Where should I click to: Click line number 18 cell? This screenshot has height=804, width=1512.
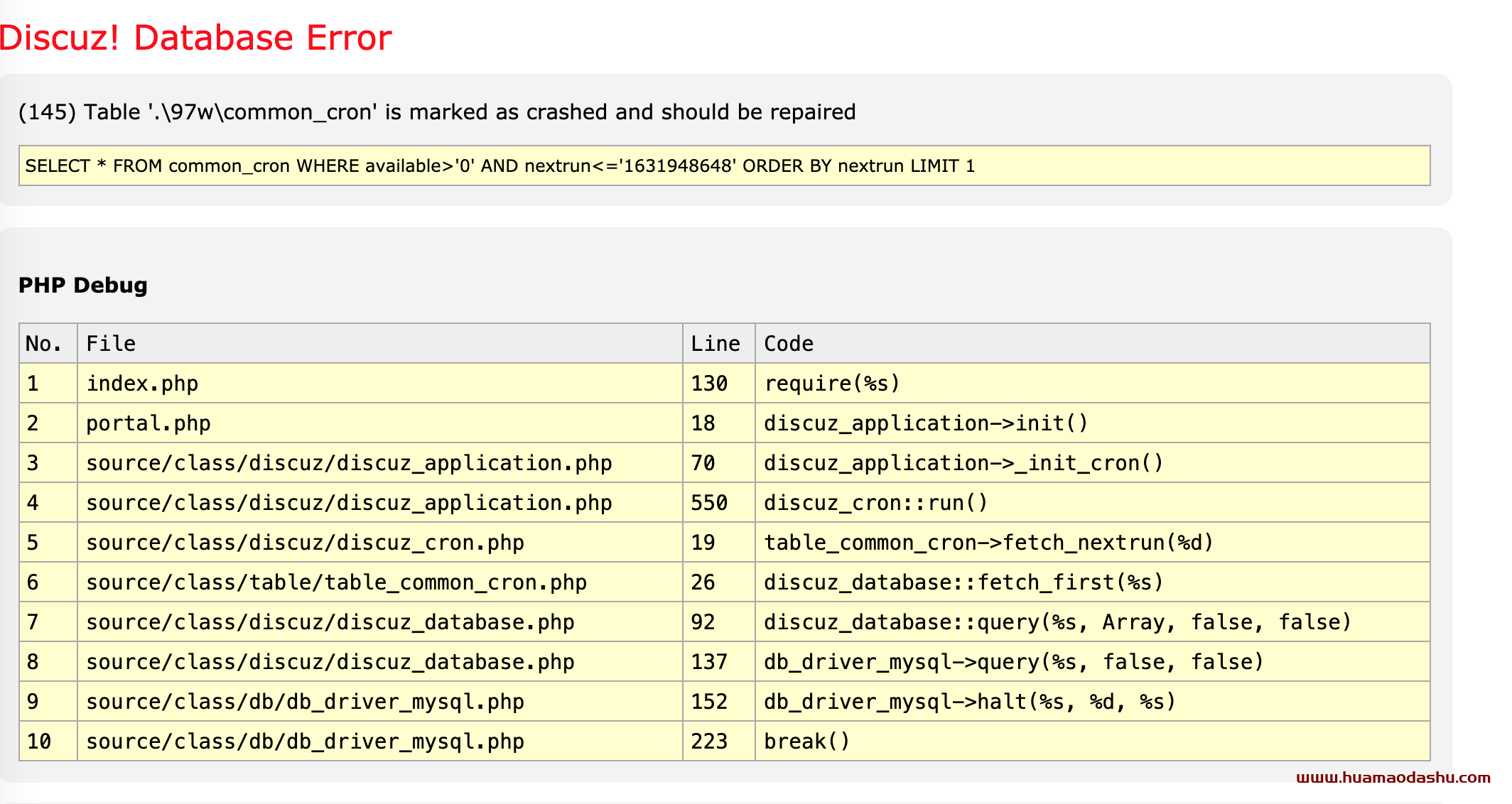tap(718, 423)
